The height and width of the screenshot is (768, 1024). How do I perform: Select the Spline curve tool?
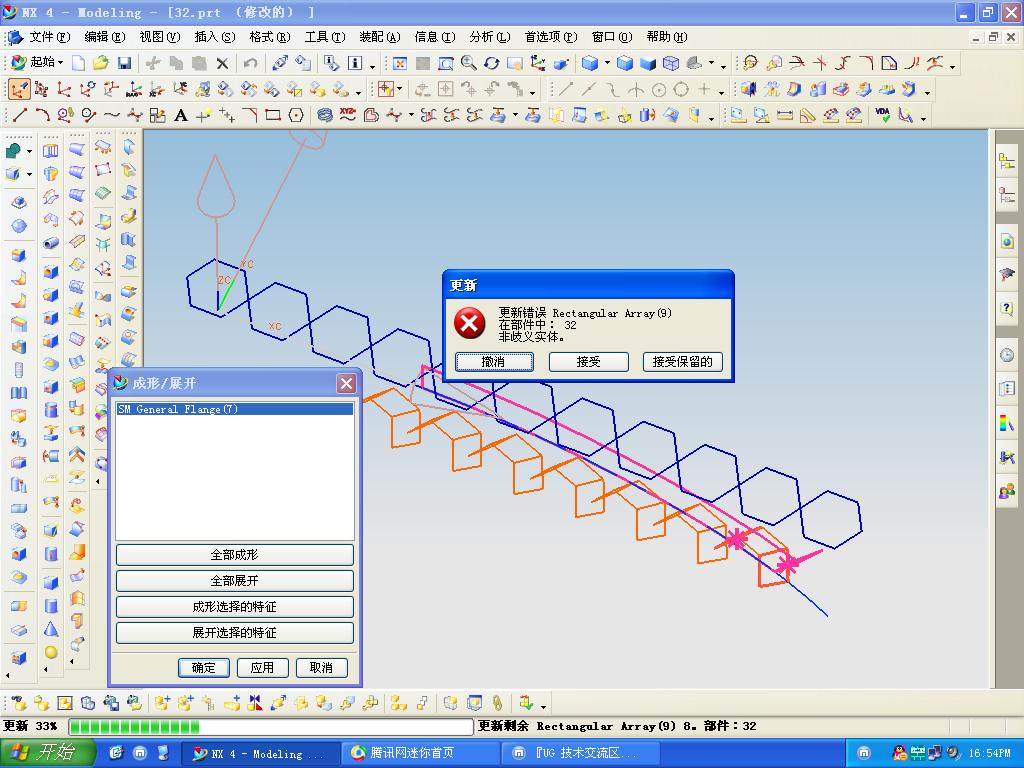point(112,116)
